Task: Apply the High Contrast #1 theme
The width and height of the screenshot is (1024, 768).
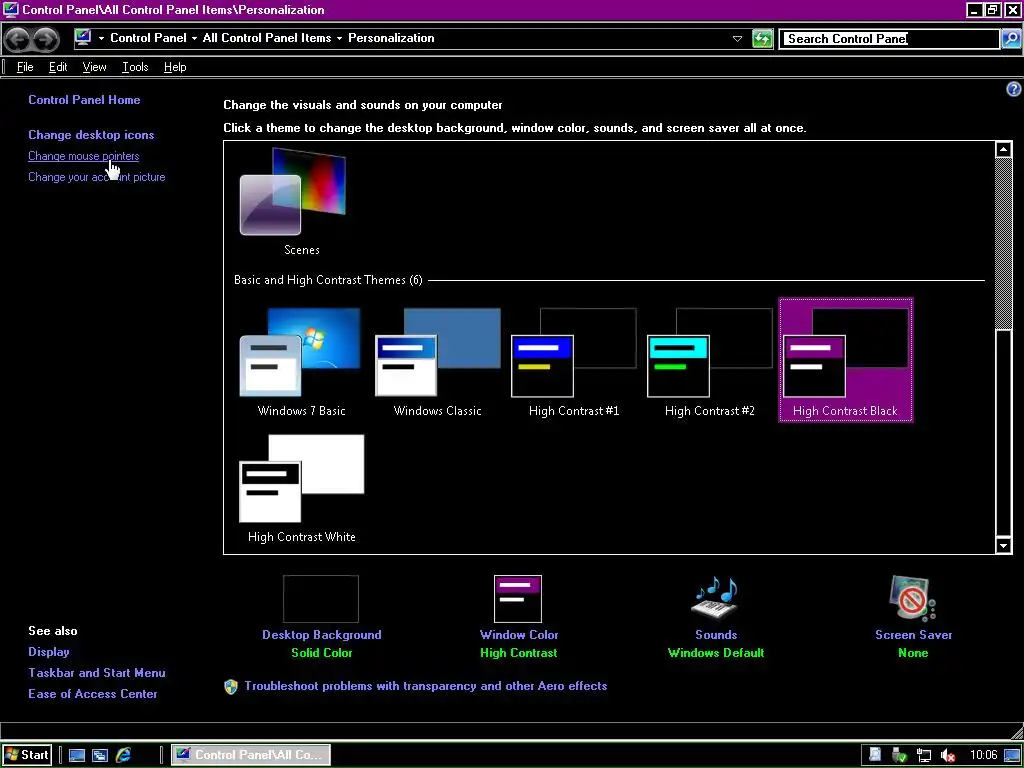Action: point(574,361)
